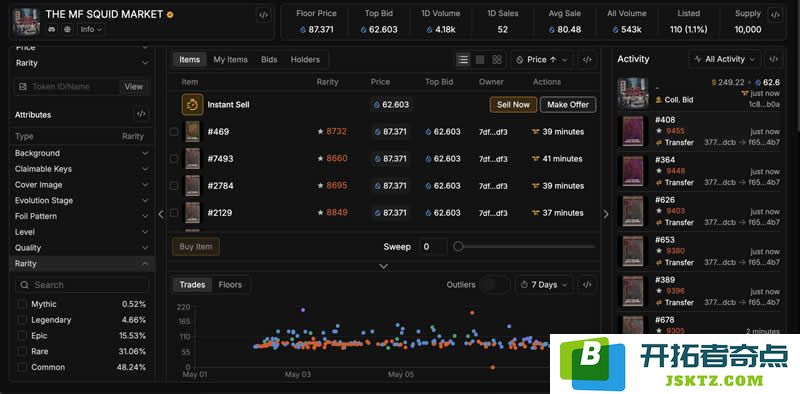
Task: Switch to the Trades chart tab
Action: click(192, 285)
